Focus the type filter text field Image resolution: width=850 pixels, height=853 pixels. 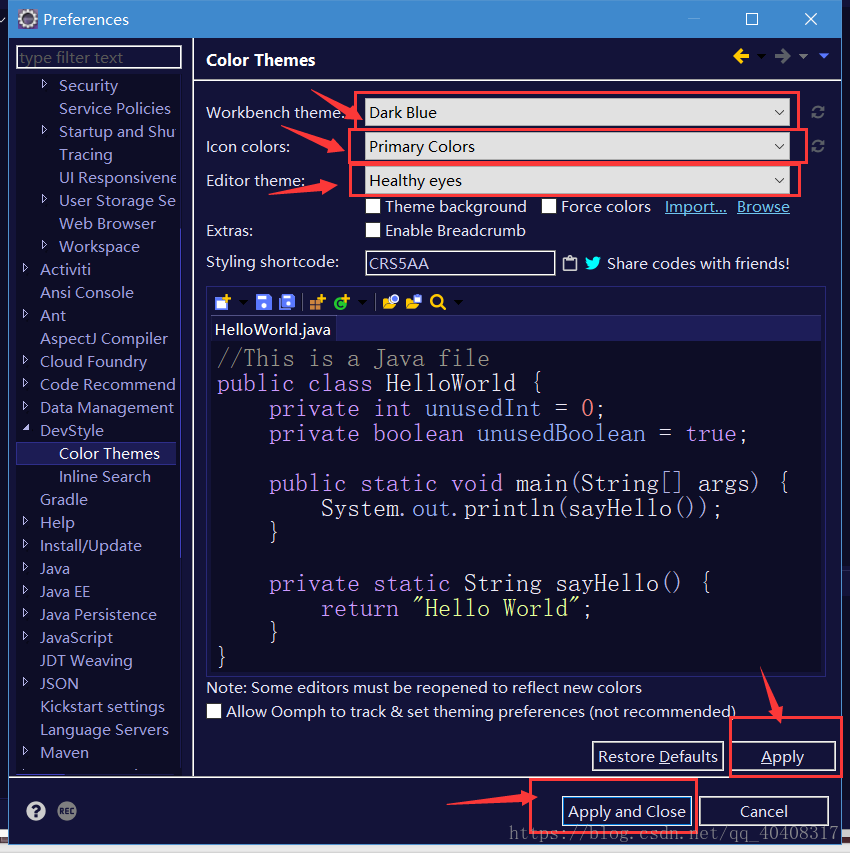click(x=98, y=57)
